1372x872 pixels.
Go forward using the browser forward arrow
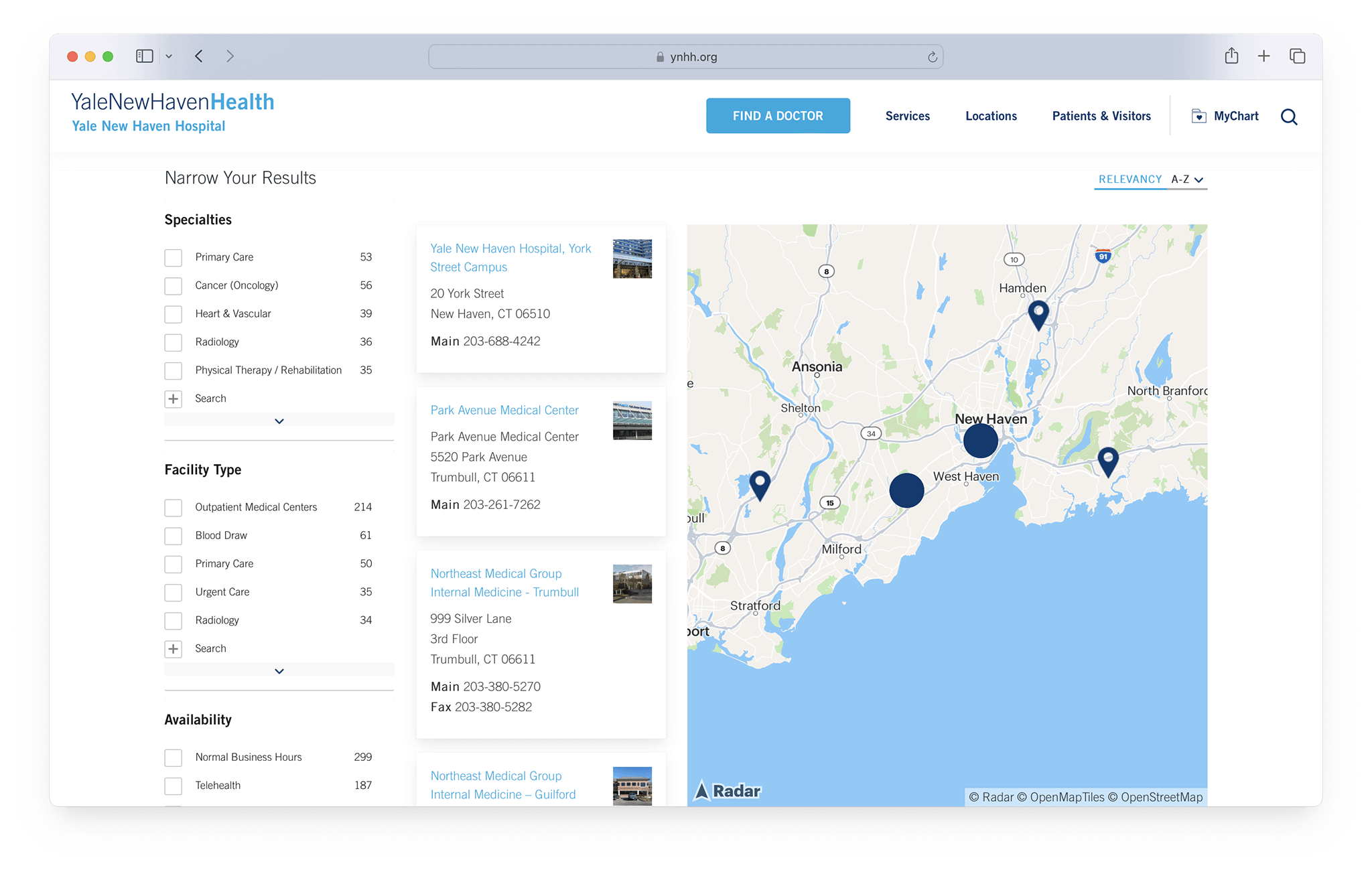230,56
